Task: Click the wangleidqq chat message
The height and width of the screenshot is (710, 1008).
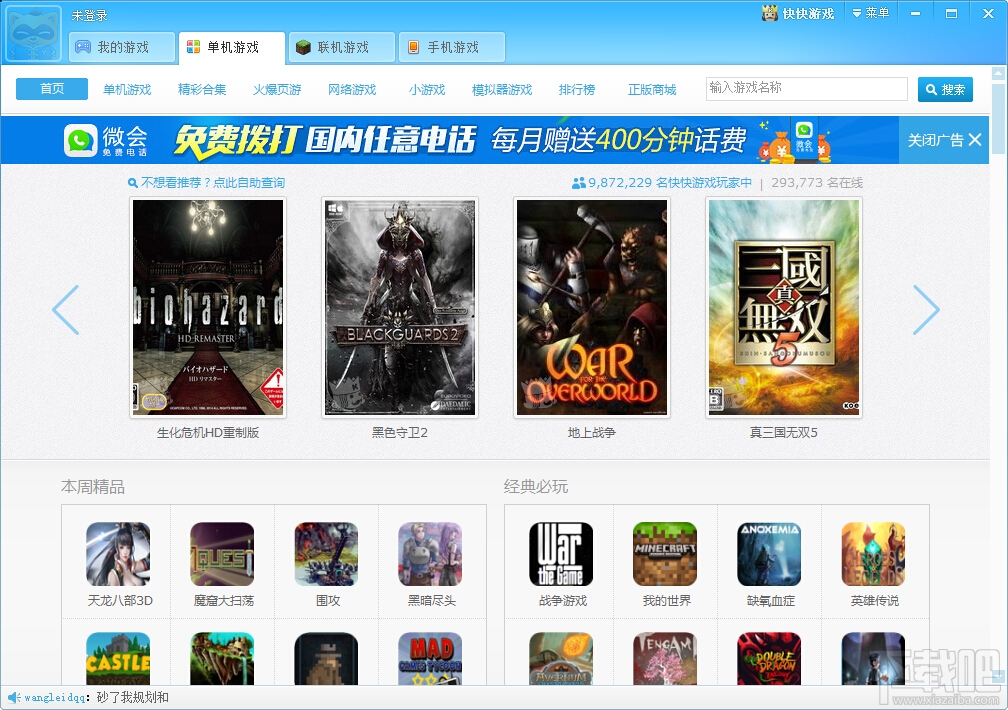Action: pyautogui.click(x=96, y=698)
